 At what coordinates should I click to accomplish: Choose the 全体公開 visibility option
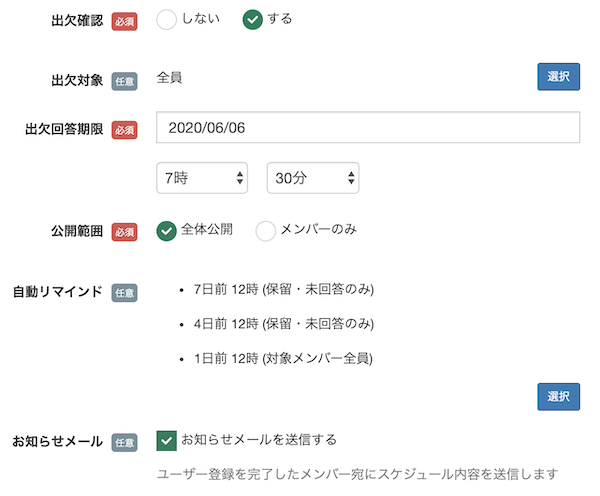click(x=167, y=231)
